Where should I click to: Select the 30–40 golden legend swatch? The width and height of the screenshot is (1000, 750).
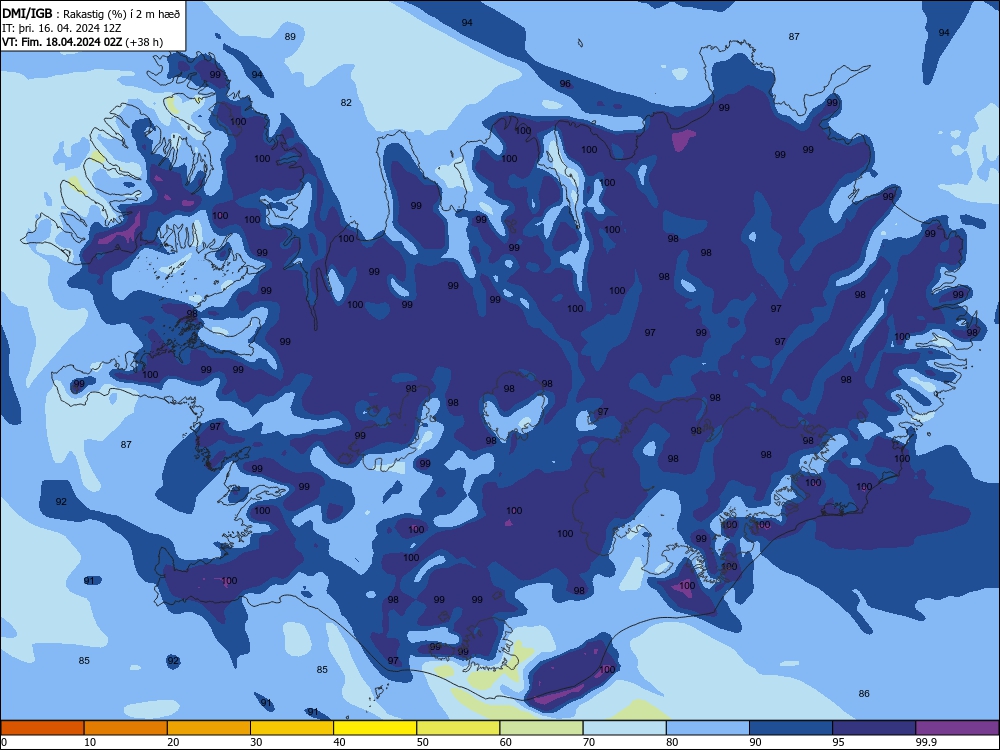pos(292,728)
